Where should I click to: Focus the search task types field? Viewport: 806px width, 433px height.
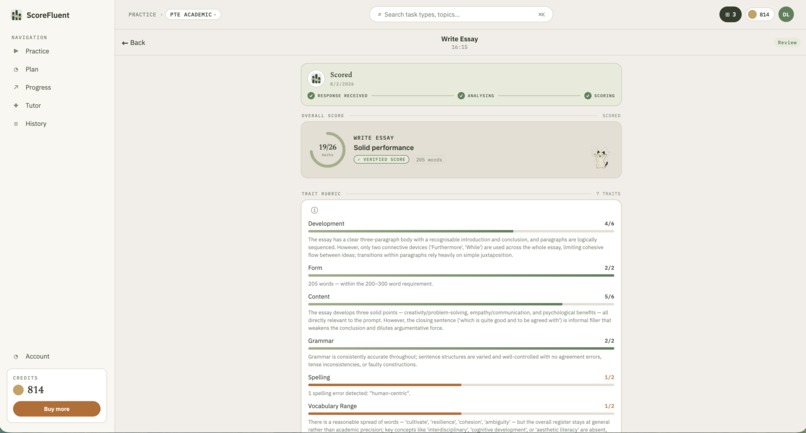coord(461,14)
